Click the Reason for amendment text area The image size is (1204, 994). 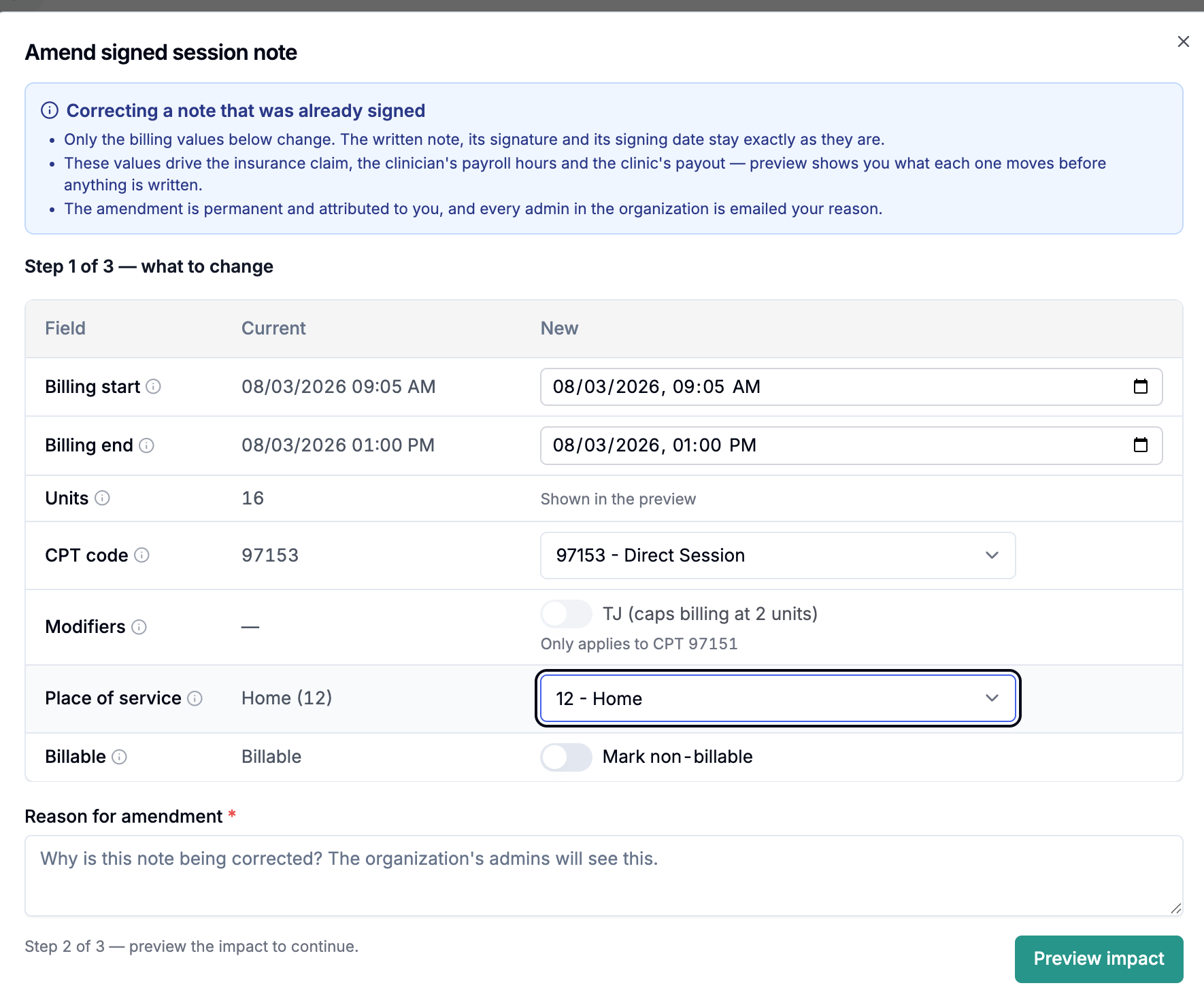pos(604,876)
